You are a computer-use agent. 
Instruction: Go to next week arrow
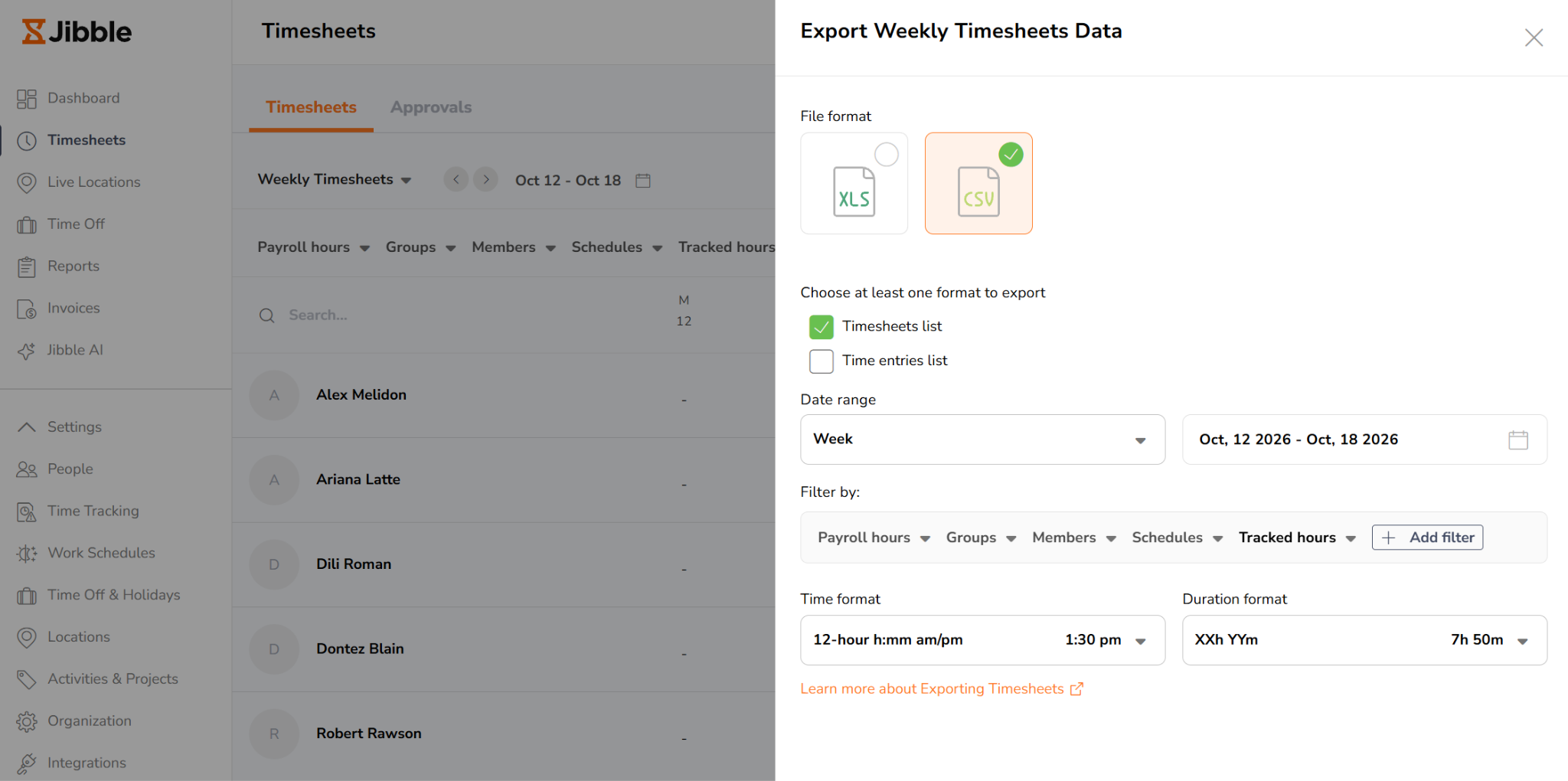pyautogui.click(x=485, y=180)
